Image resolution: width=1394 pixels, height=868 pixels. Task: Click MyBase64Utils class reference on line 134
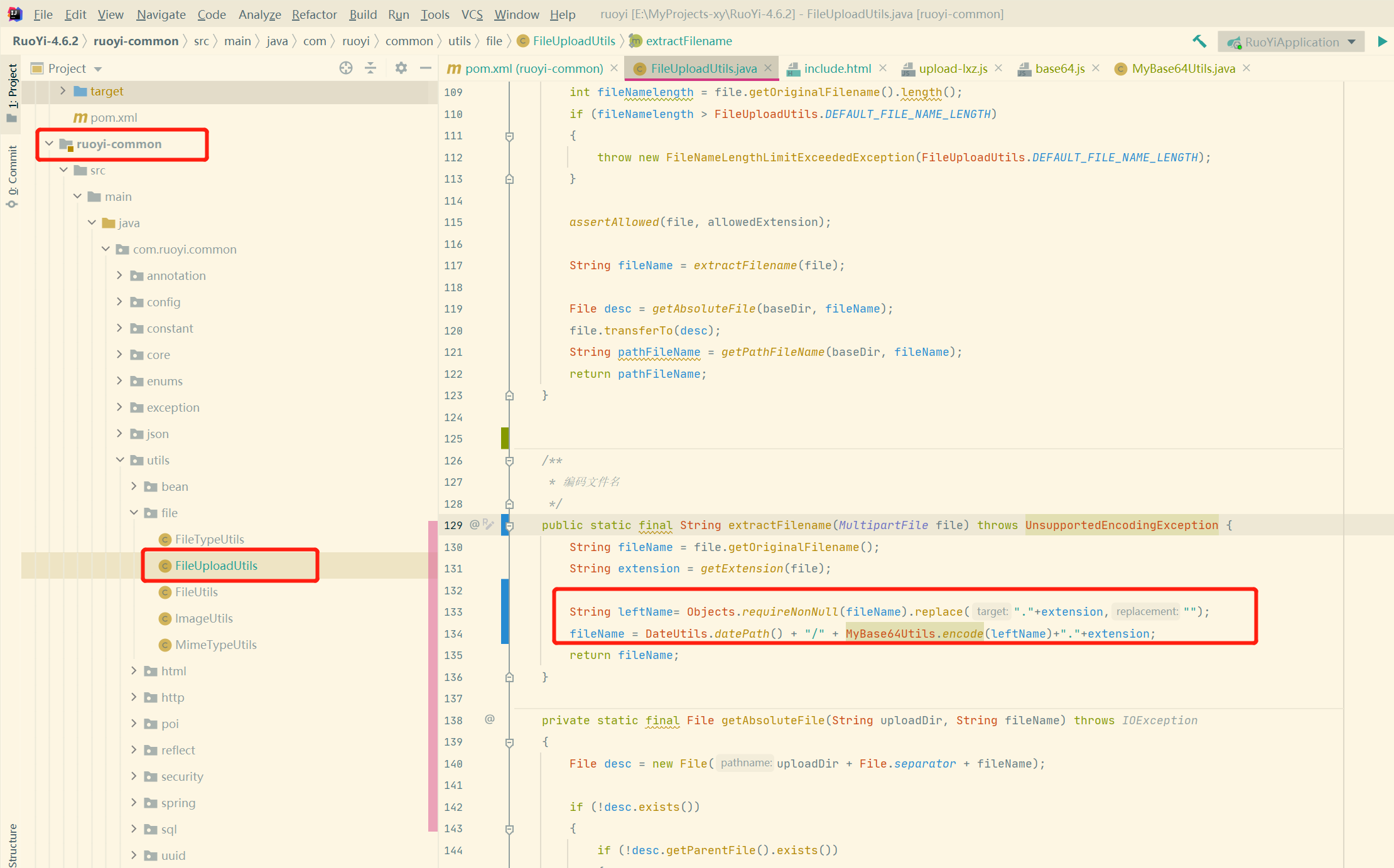890,633
